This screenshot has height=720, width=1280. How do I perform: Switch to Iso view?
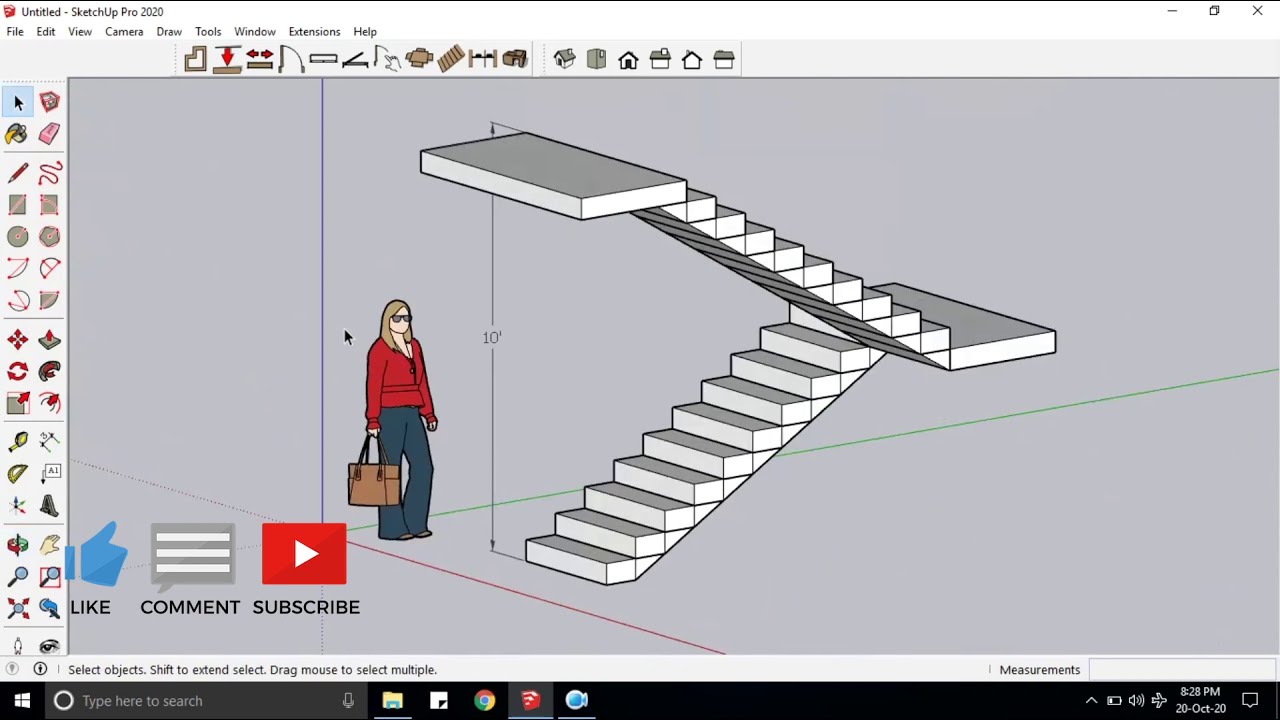point(565,60)
